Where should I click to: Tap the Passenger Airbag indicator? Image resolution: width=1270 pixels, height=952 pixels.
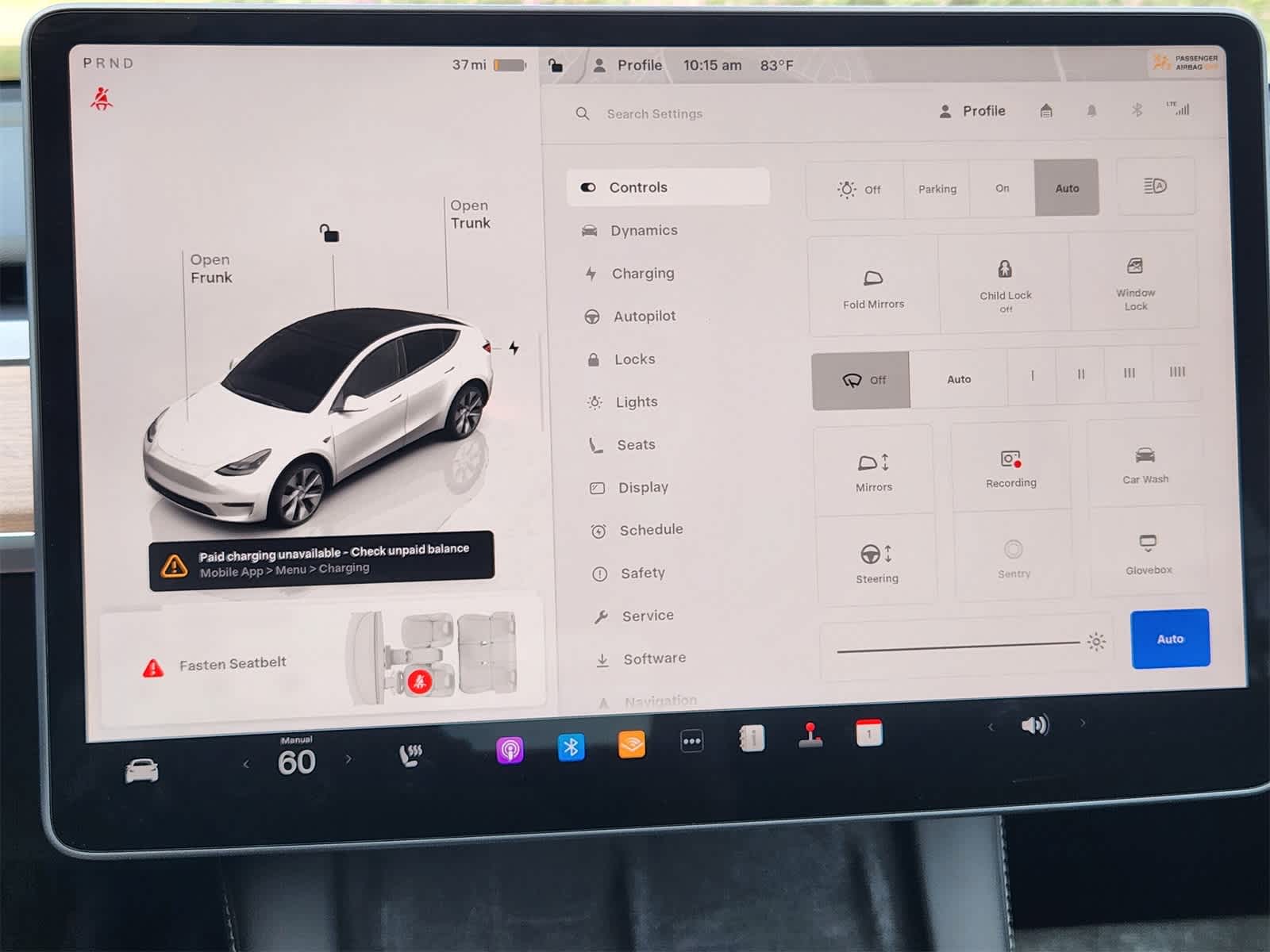tap(1184, 63)
